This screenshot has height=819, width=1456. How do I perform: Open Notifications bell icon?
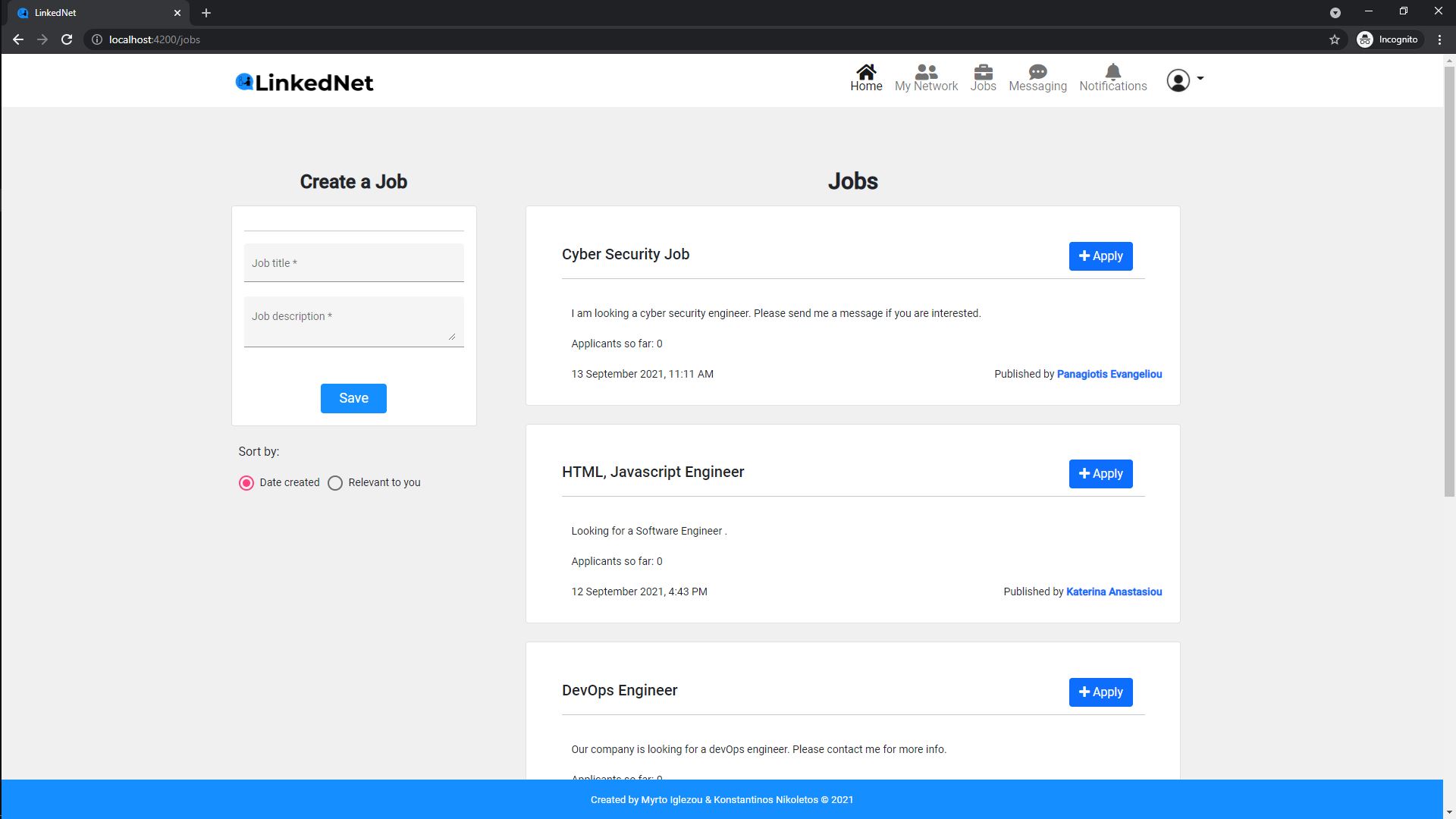tap(1112, 72)
